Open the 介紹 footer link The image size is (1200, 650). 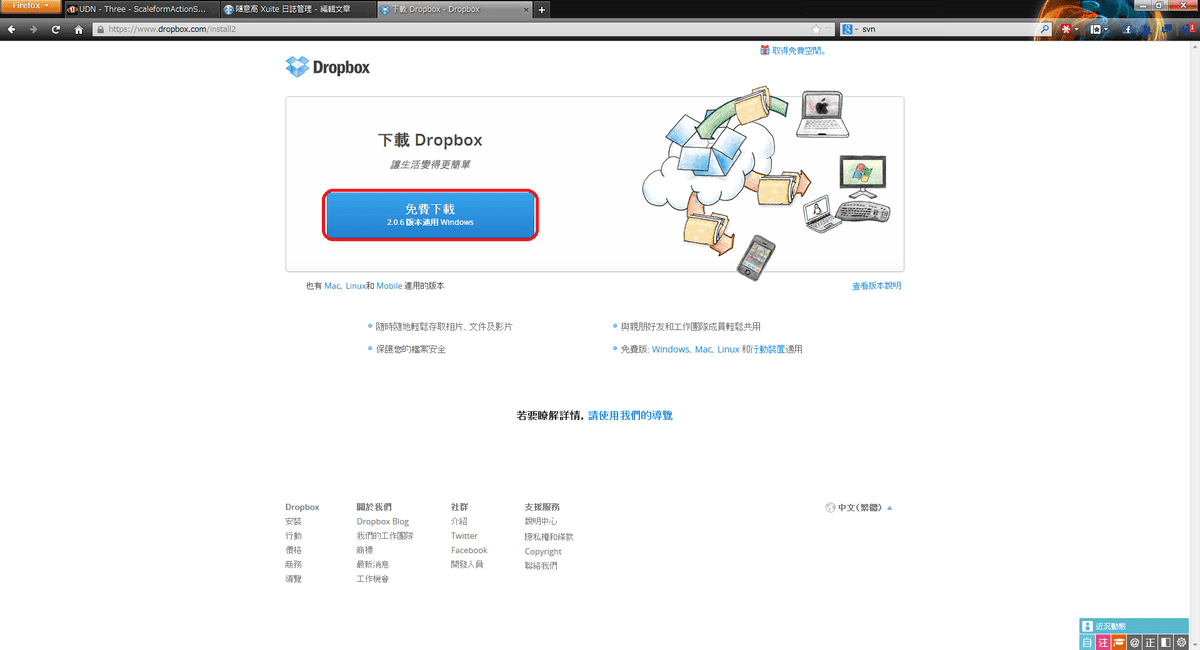tap(459, 522)
